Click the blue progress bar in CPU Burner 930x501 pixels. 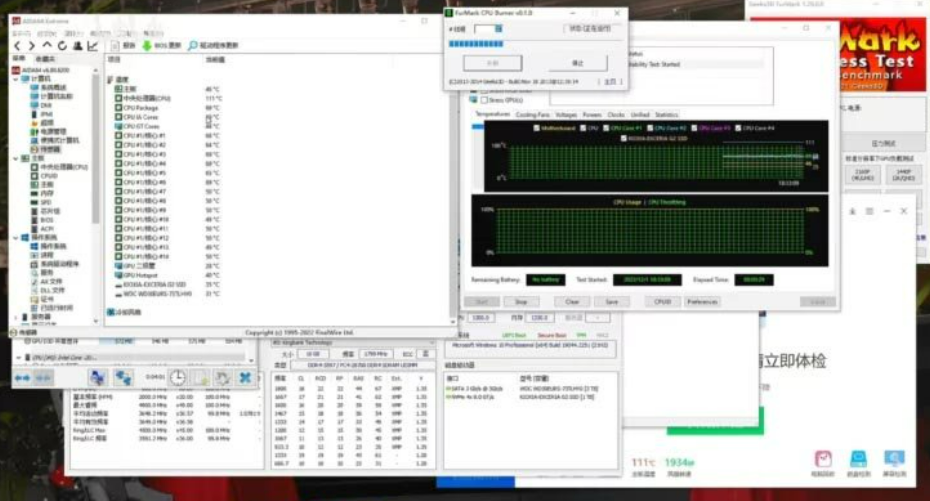[x=476, y=44]
